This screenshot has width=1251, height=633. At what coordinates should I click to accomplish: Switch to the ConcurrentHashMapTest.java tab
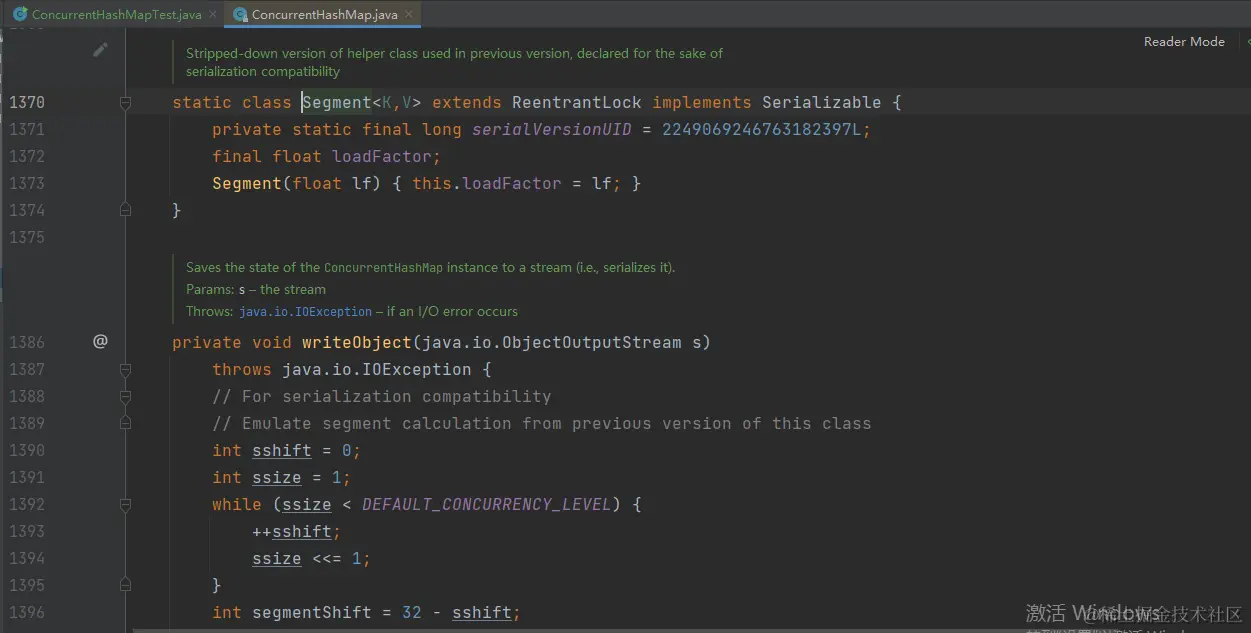(116, 14)
